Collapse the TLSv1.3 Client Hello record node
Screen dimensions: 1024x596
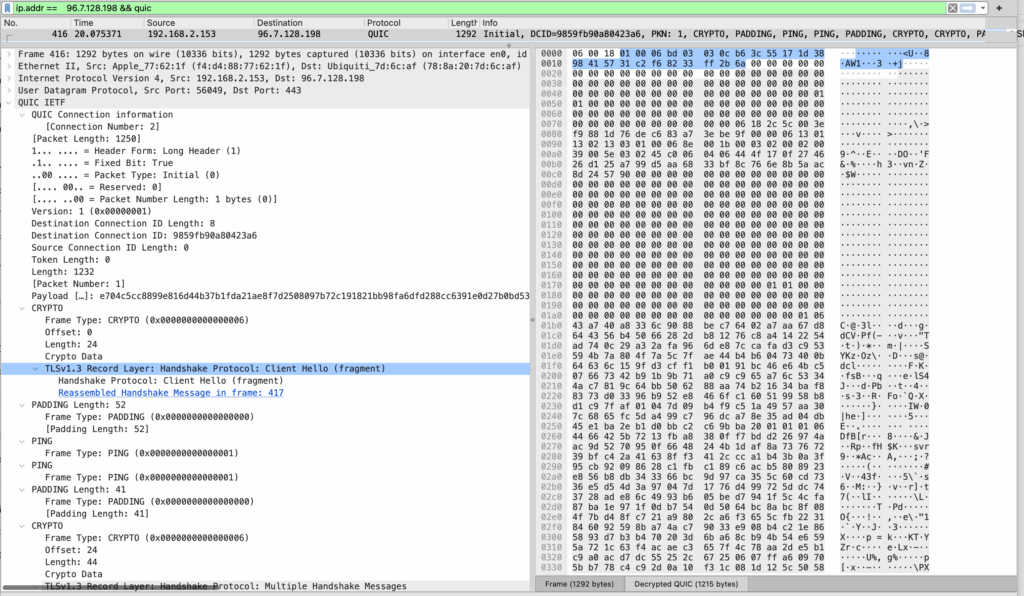coord(35,369)
